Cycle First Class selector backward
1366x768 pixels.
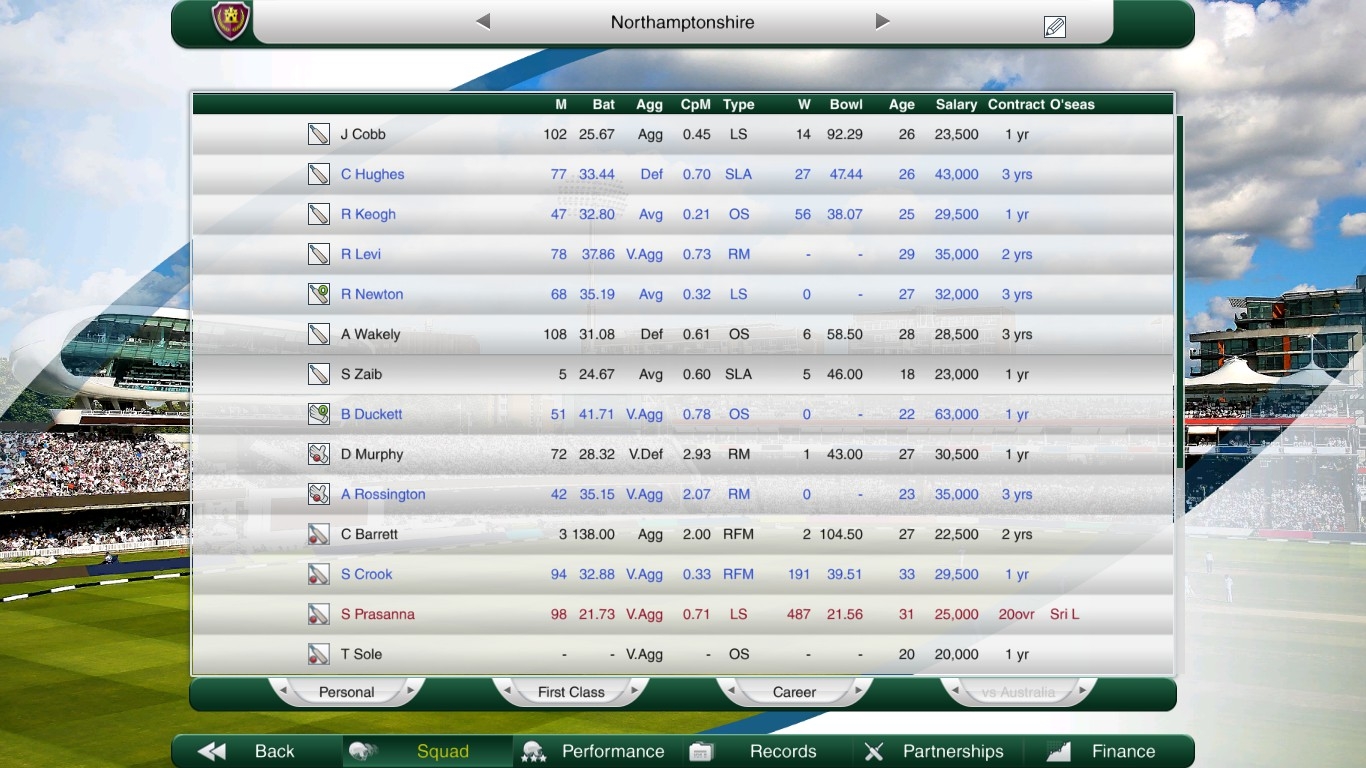point(507,691)
